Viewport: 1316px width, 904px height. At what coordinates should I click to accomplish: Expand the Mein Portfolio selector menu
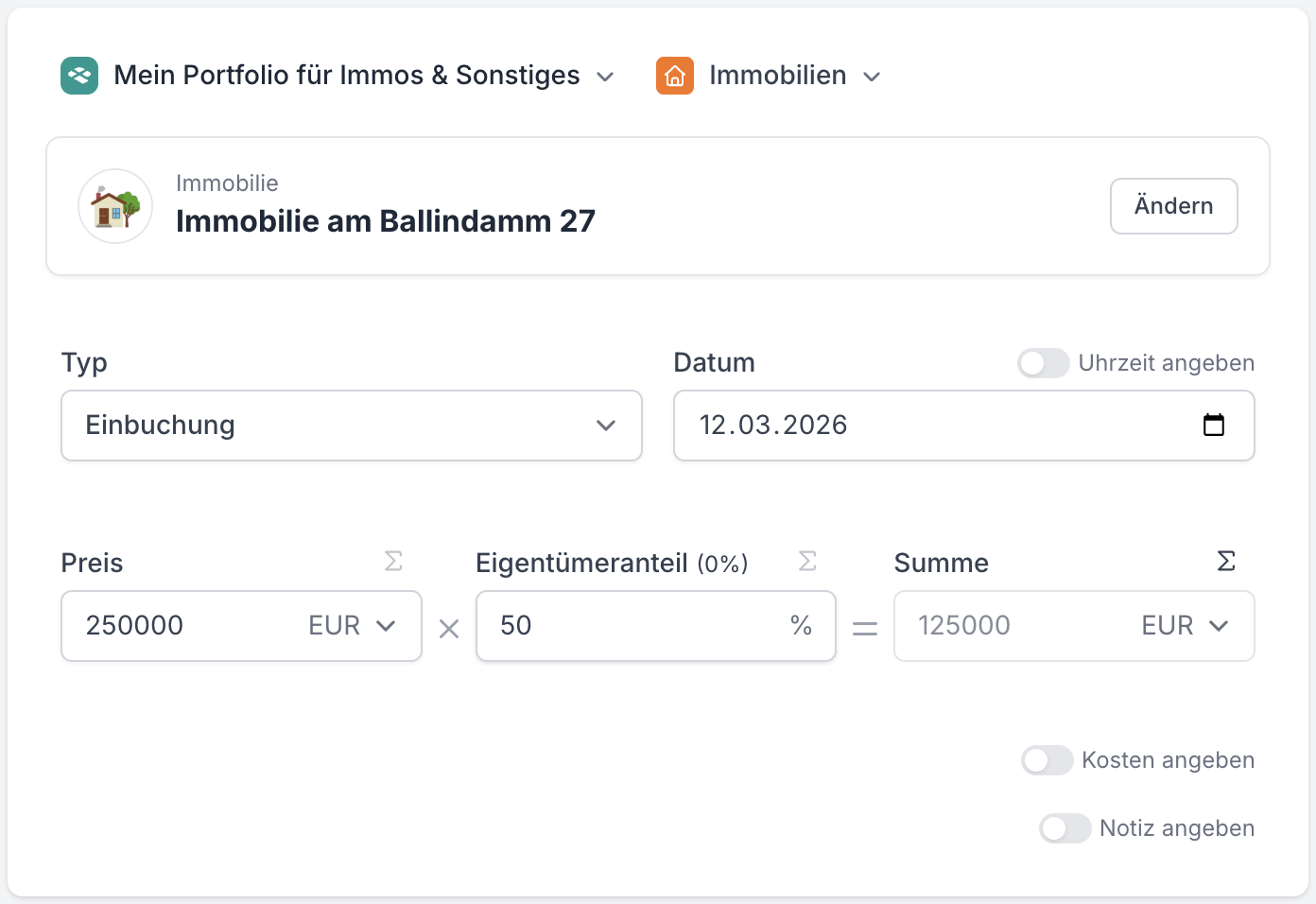[x=605, y=77]
